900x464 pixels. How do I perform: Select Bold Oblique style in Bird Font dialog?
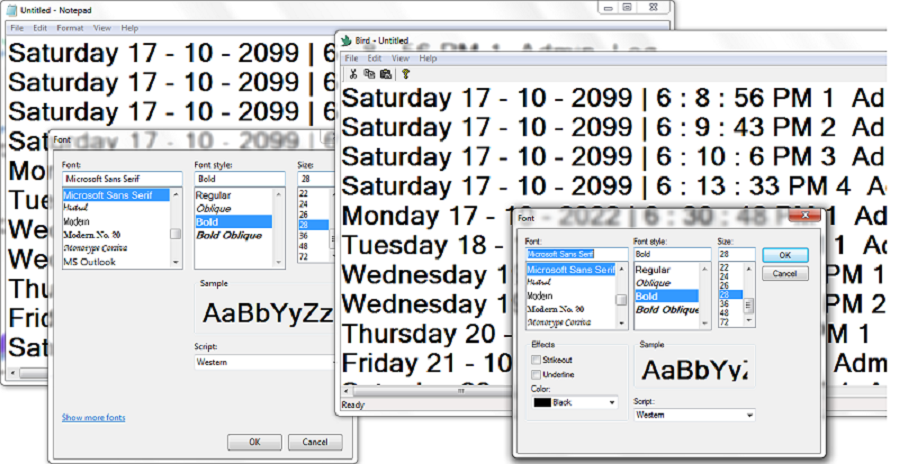[667, 310]
